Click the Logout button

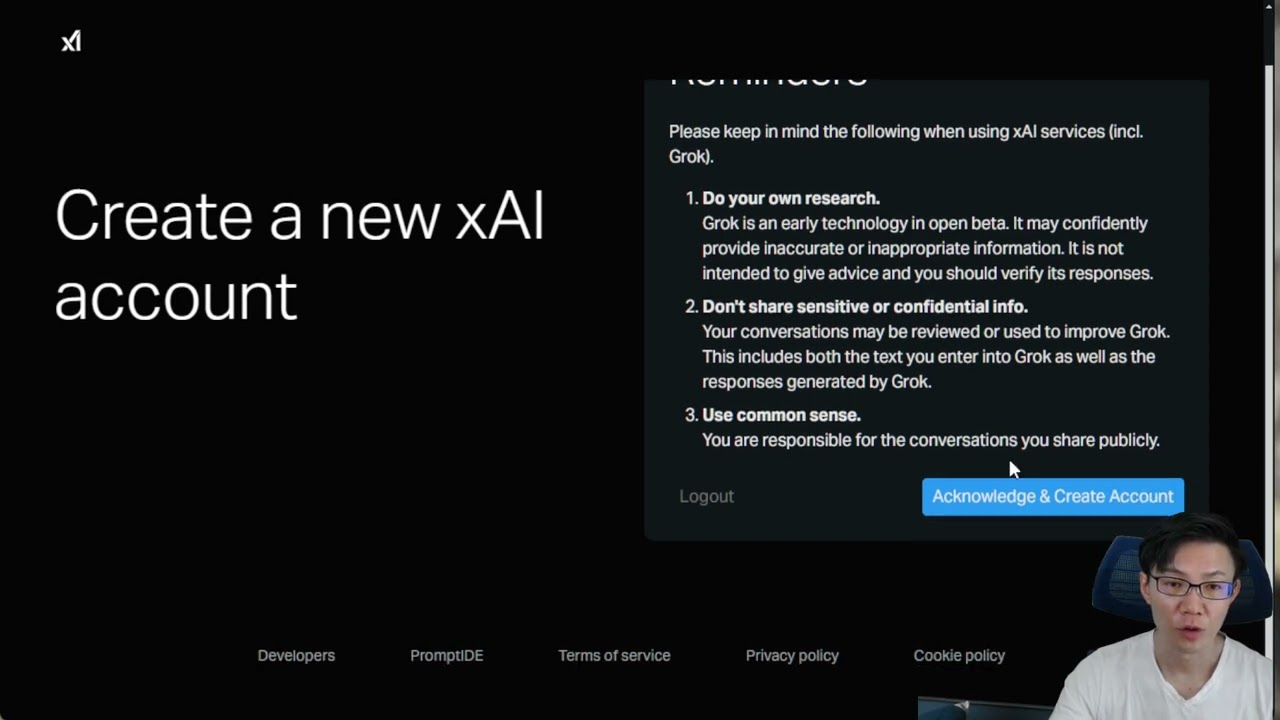click(706, 496)
